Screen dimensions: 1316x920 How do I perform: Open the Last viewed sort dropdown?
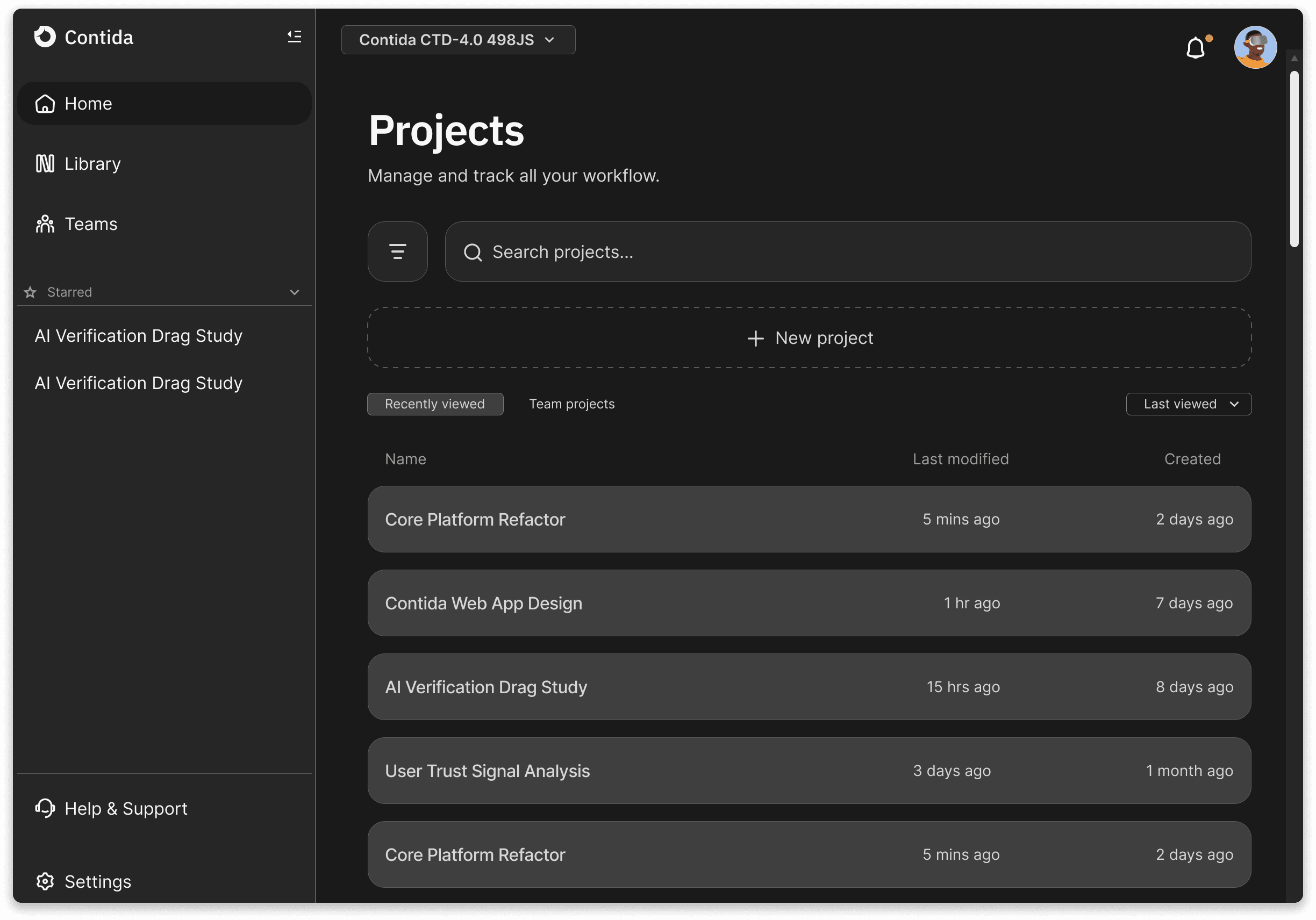pyautogui.click(x=1188, y=404)
